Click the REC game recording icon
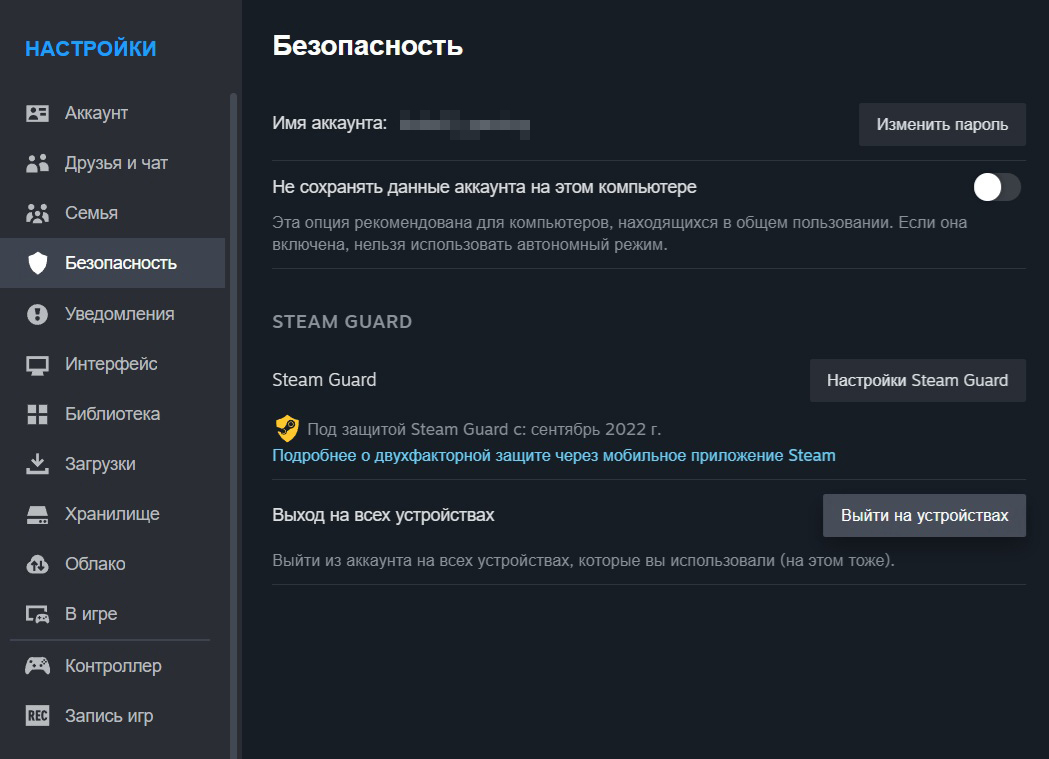Viewport: 1049px width, 759px height. click(37, 716)
